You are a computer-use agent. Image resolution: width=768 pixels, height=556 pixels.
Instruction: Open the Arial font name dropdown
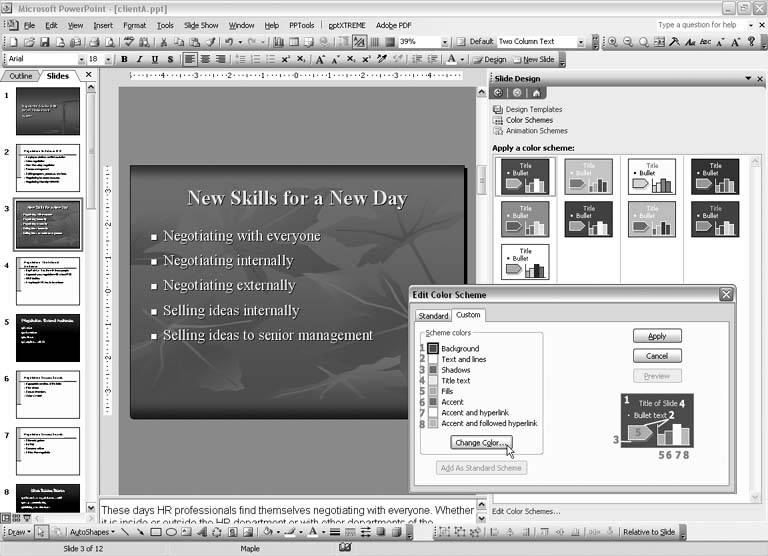point(80,60)
